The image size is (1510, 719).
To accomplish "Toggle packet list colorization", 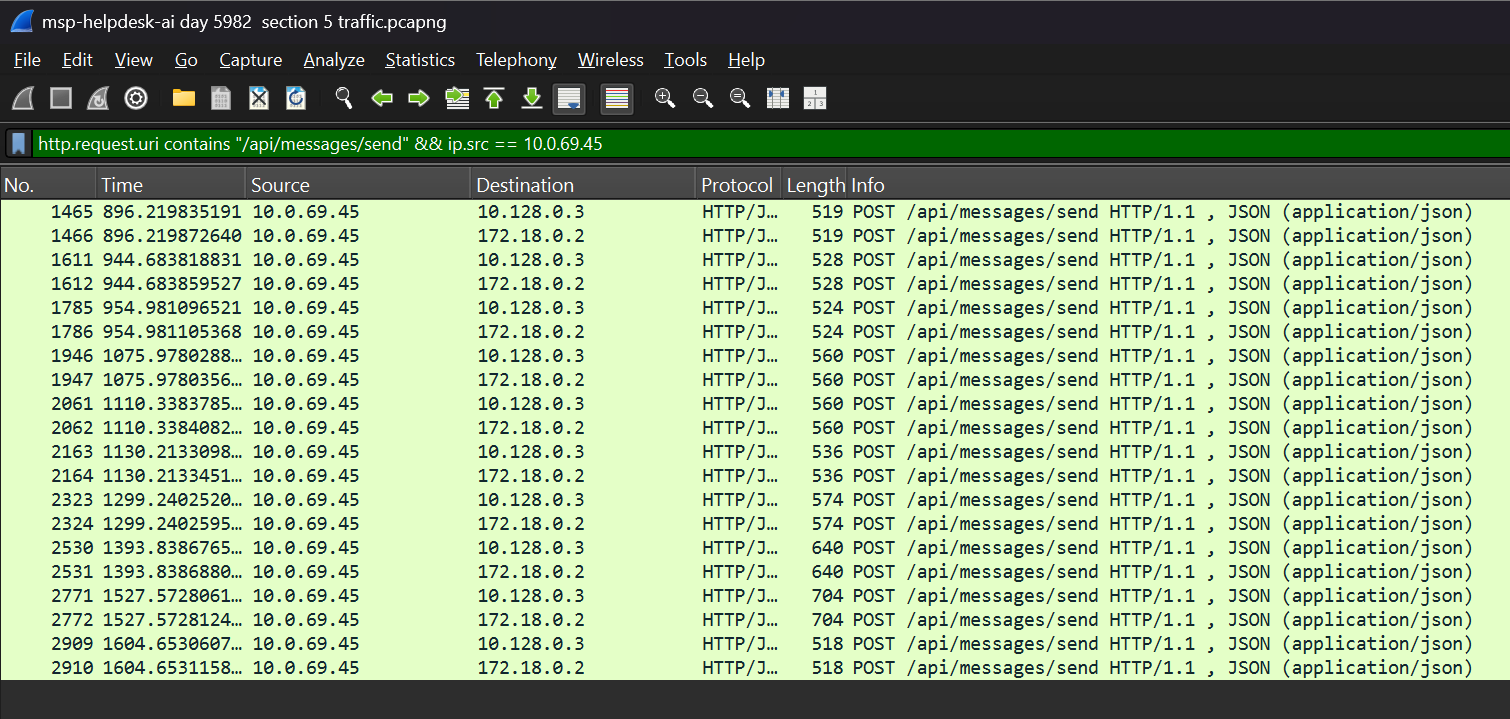I will click(617, 98).
